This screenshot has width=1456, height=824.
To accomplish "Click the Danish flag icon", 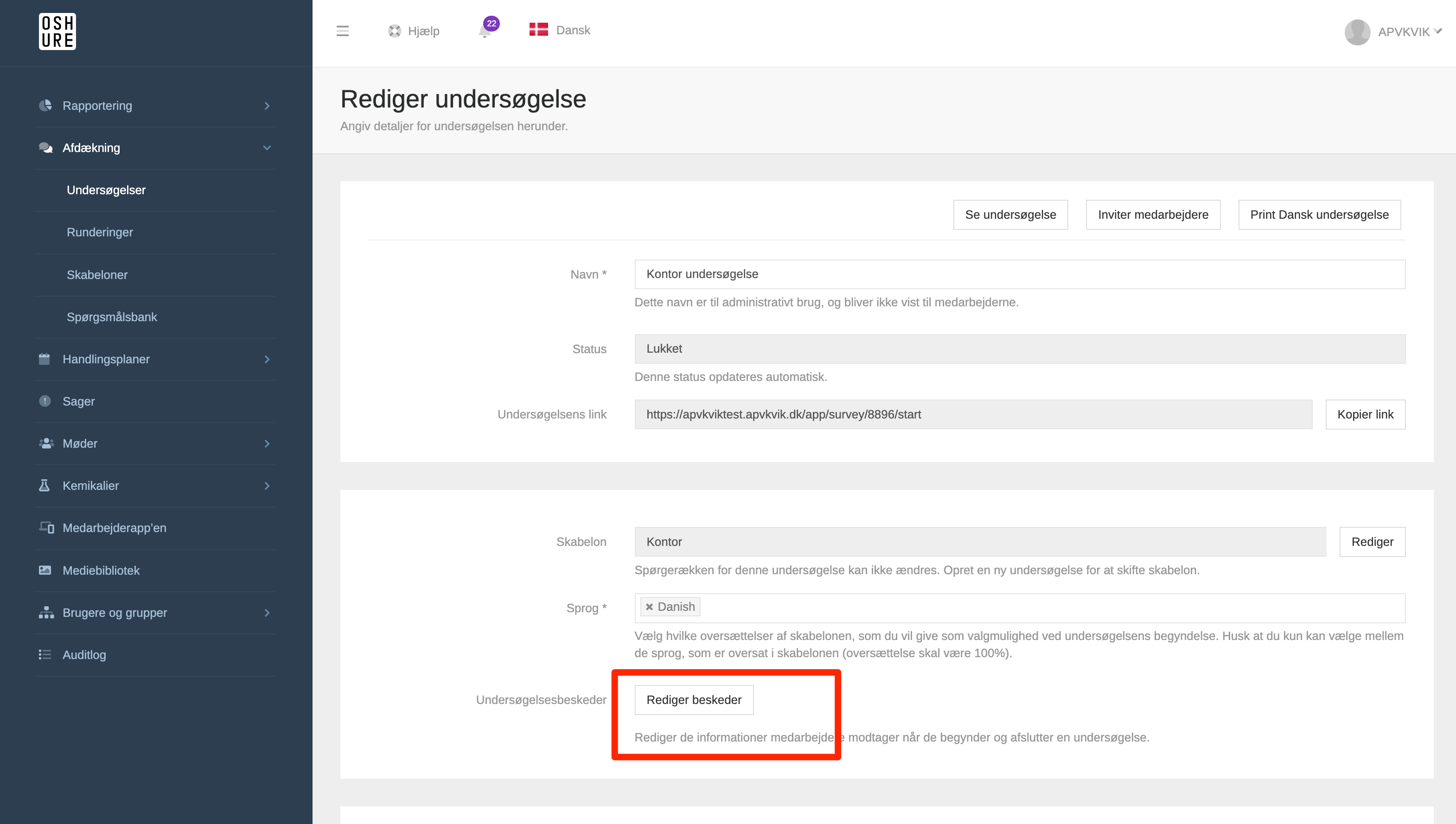I will (x=538, y=30).
